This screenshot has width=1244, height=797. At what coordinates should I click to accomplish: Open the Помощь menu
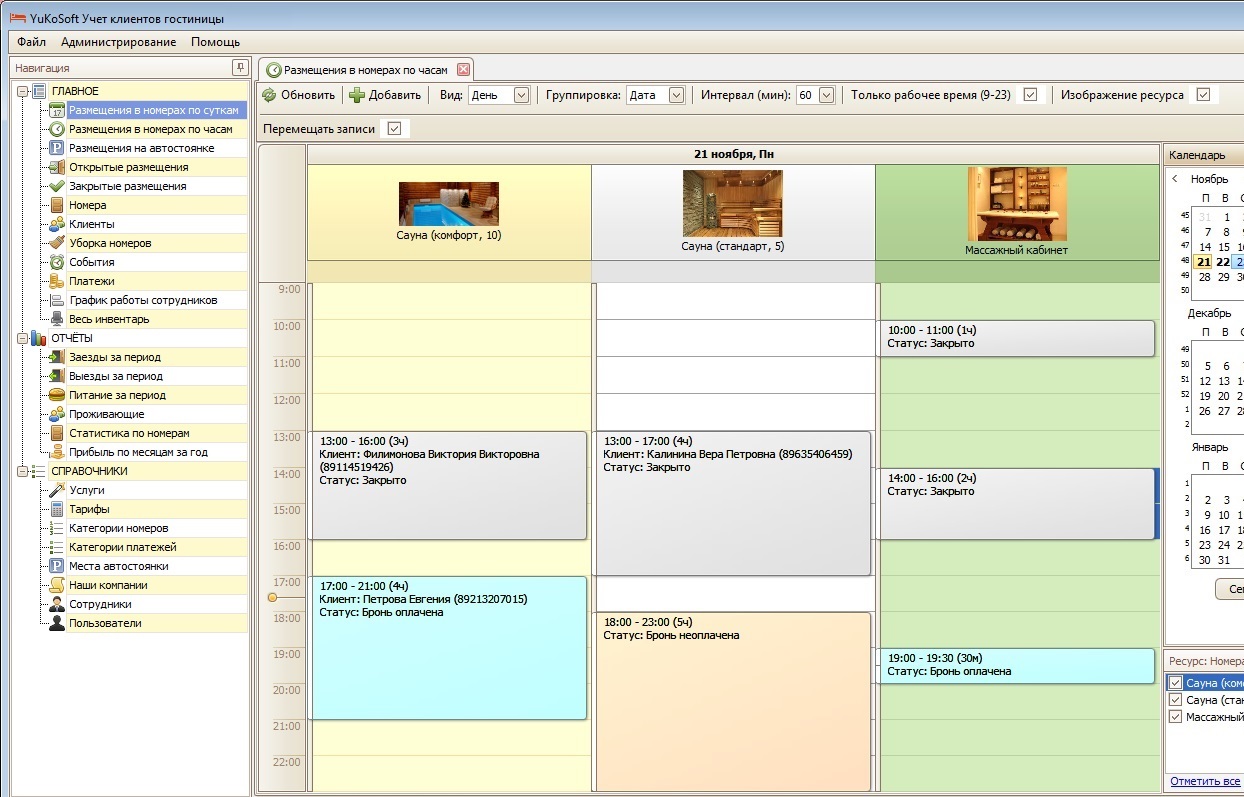[215, 42]
